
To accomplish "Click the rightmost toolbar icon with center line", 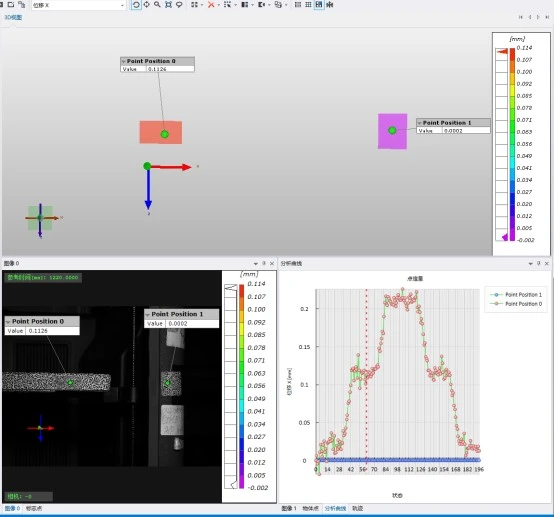I will click(x=330, y=5).
